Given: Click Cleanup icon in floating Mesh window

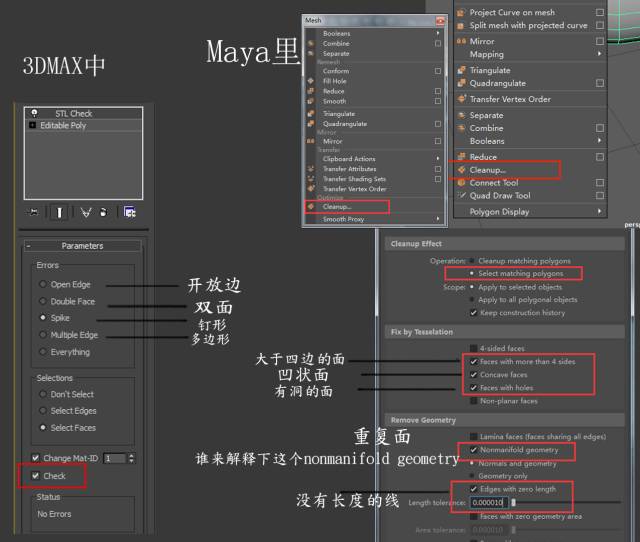Looking at the screenshot, I should tap(311, 207).
